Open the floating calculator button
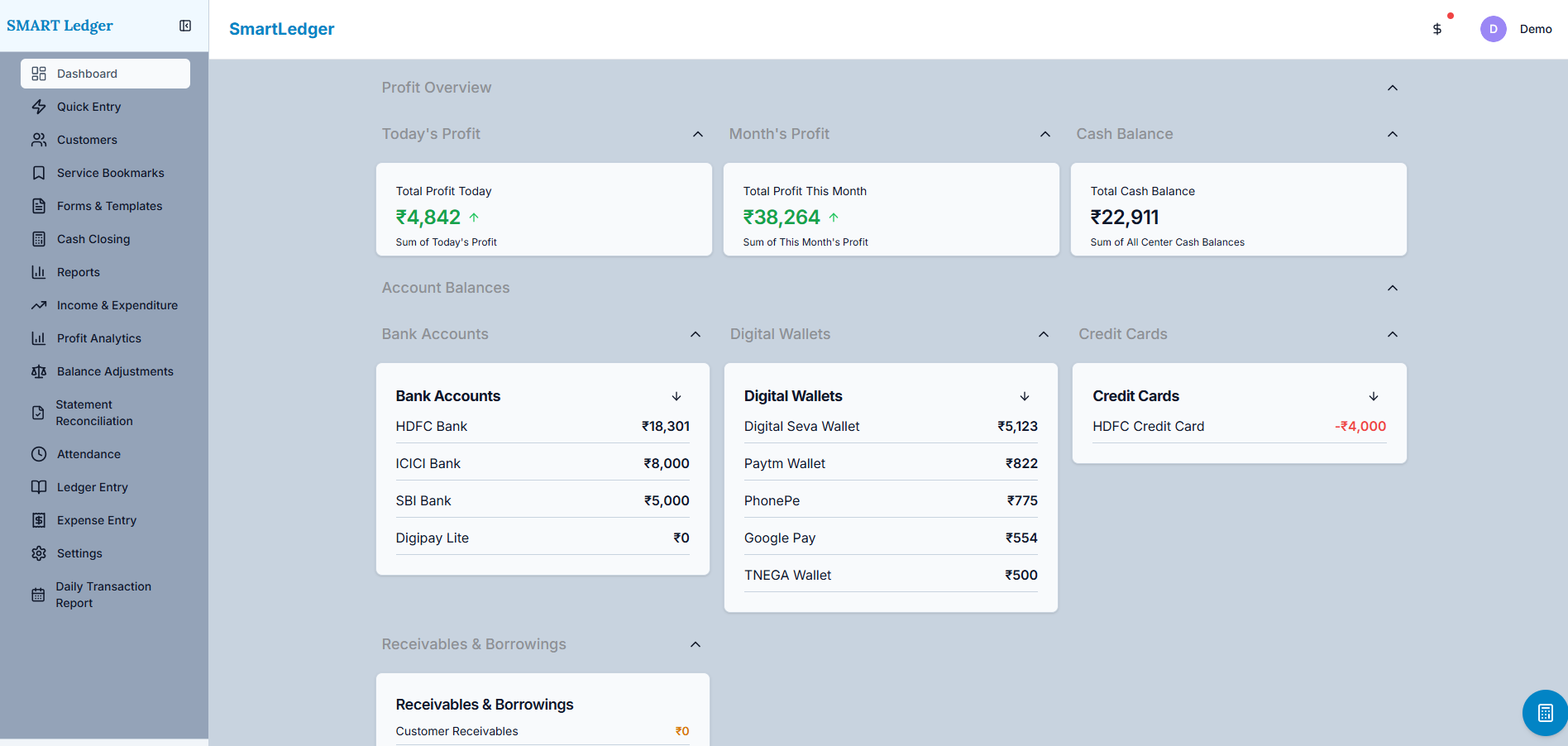 tap(1545, 712)
